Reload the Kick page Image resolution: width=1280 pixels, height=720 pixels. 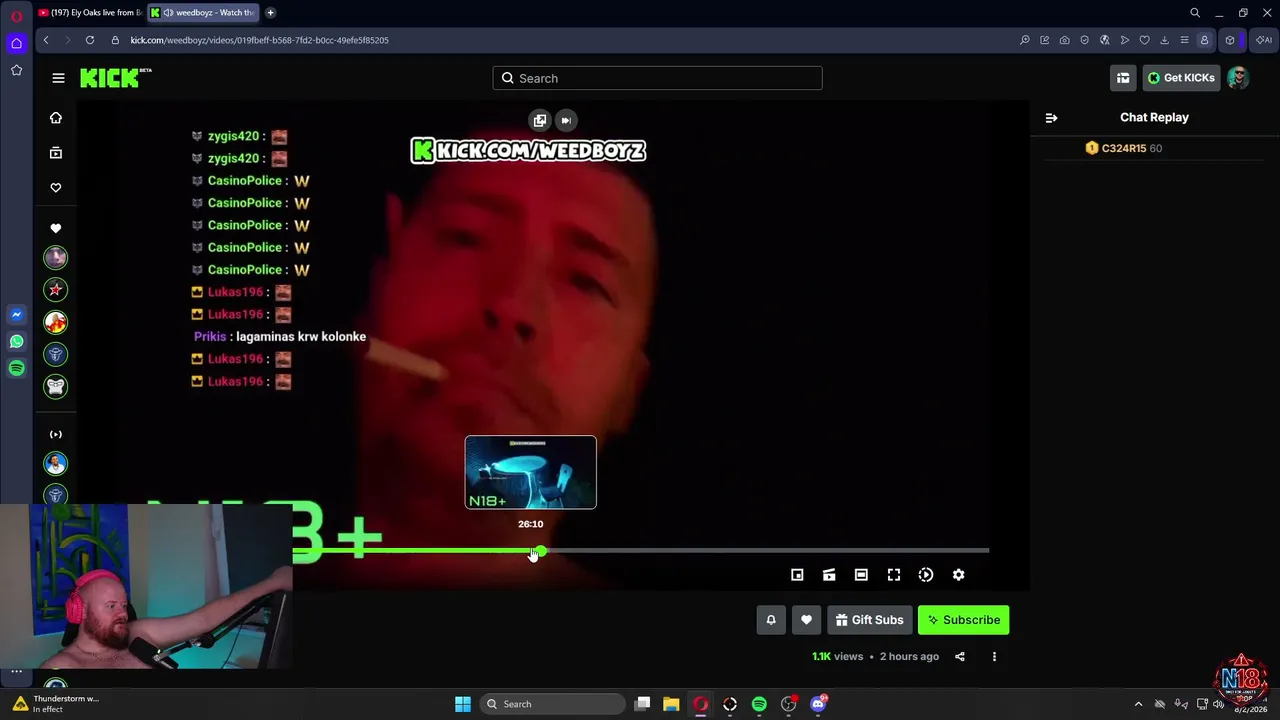tap(90, 40)
